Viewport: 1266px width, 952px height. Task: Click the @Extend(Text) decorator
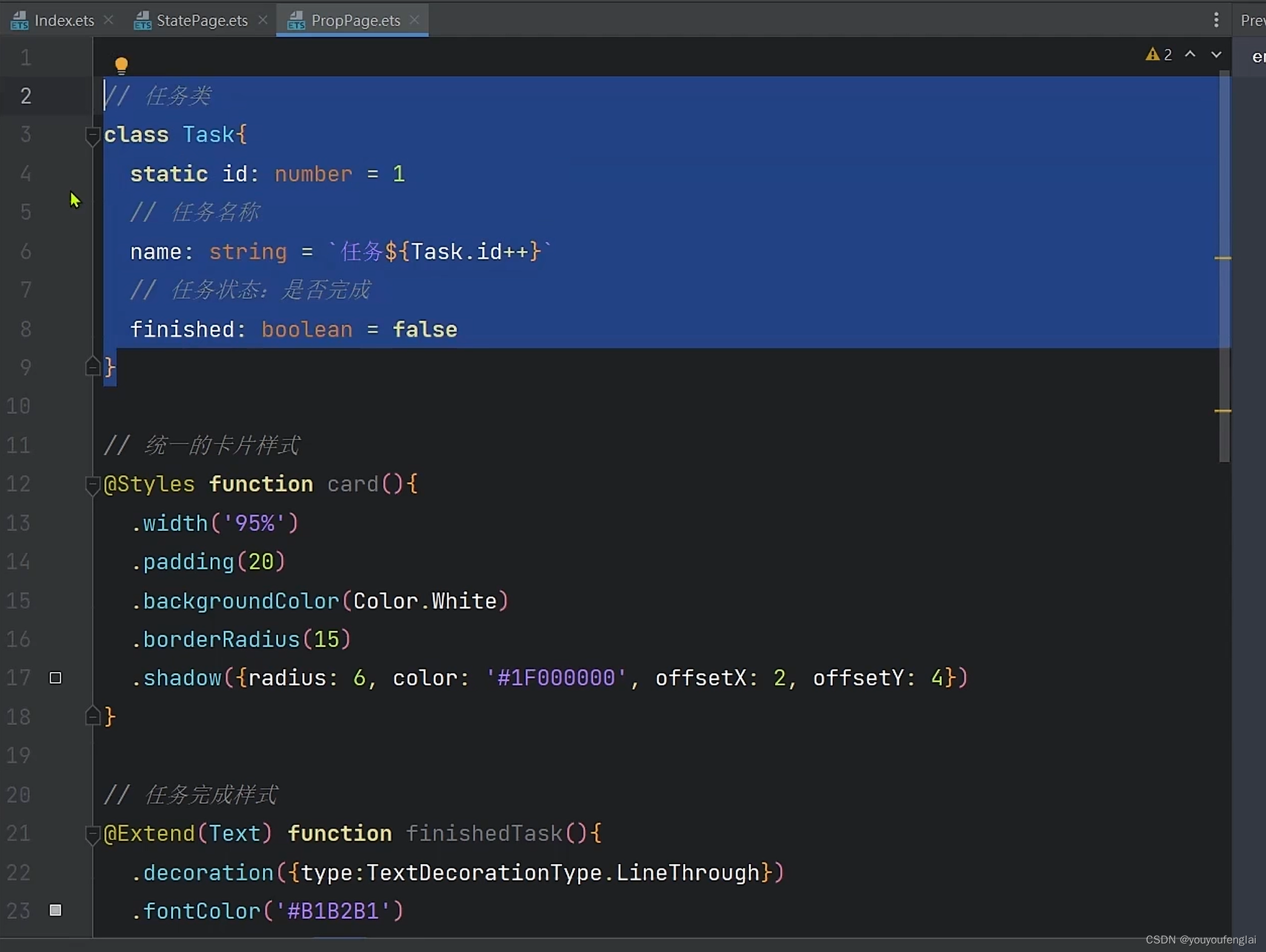click(188, 834)
